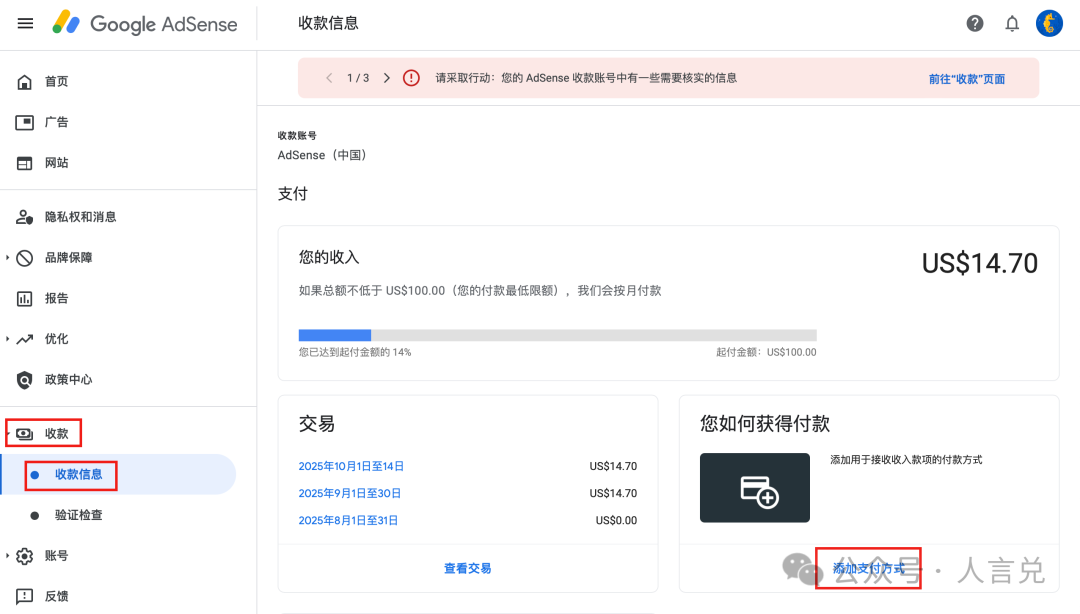Click 您已达到起付金额的 14% text
The image size is (1080, 614).
355,352
